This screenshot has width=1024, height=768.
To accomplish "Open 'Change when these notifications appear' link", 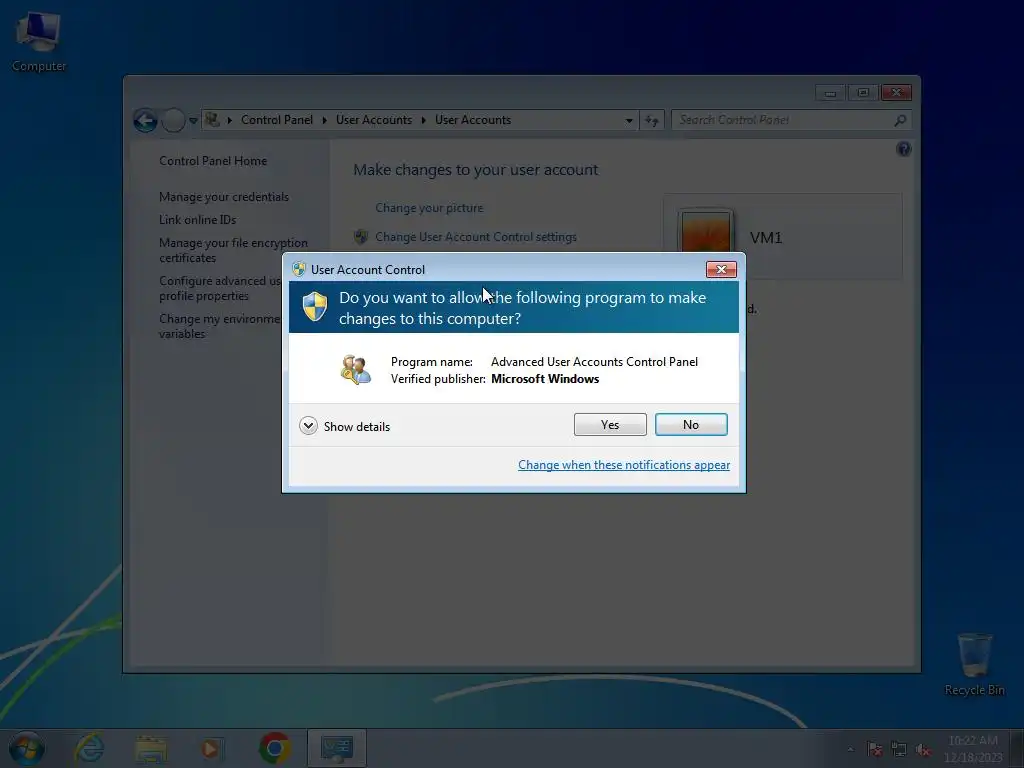I will point(624,465).
